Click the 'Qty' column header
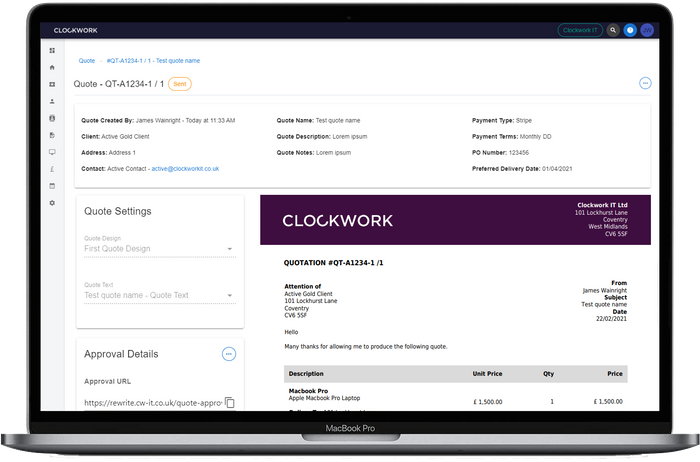The image size is (700, 462). click(x=549, y=374)
